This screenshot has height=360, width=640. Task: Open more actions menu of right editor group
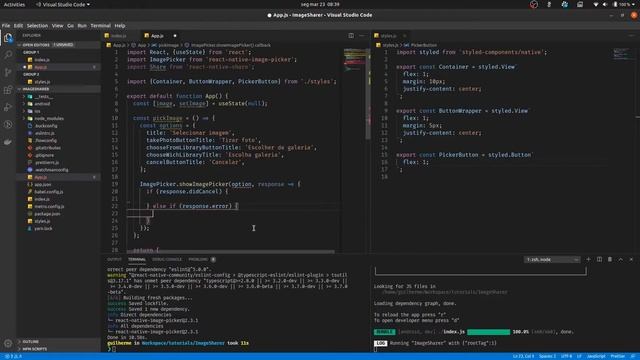click(x=631, y=36)
